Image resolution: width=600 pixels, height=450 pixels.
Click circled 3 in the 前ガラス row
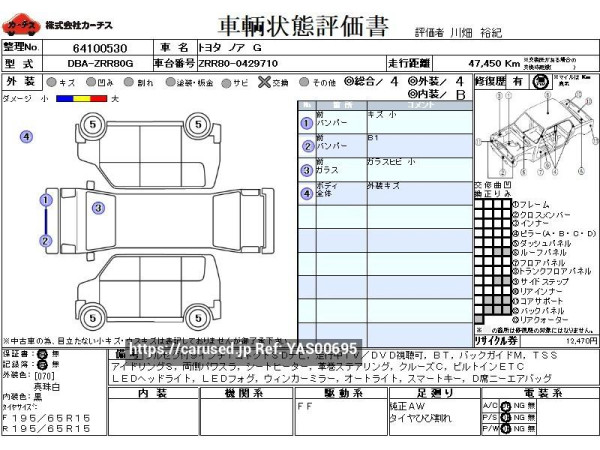[x=306, y=170]
